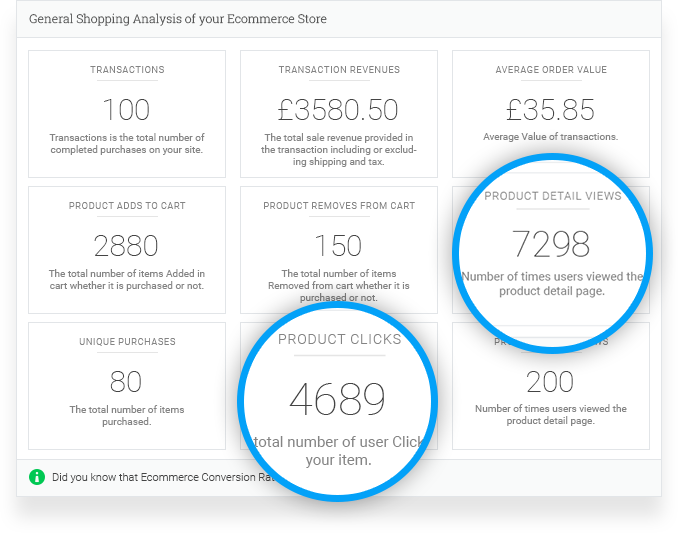Select the Product Removes From Cart card
This screenshot has width=678, height=533.
(339, 250)
